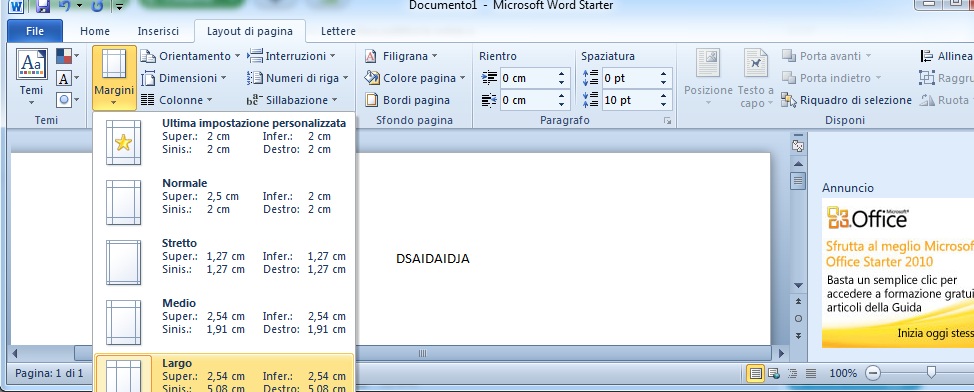The image size is (974, 392).
Task: Click the vertical scrollbar down arrow
Action: [799, 285]
